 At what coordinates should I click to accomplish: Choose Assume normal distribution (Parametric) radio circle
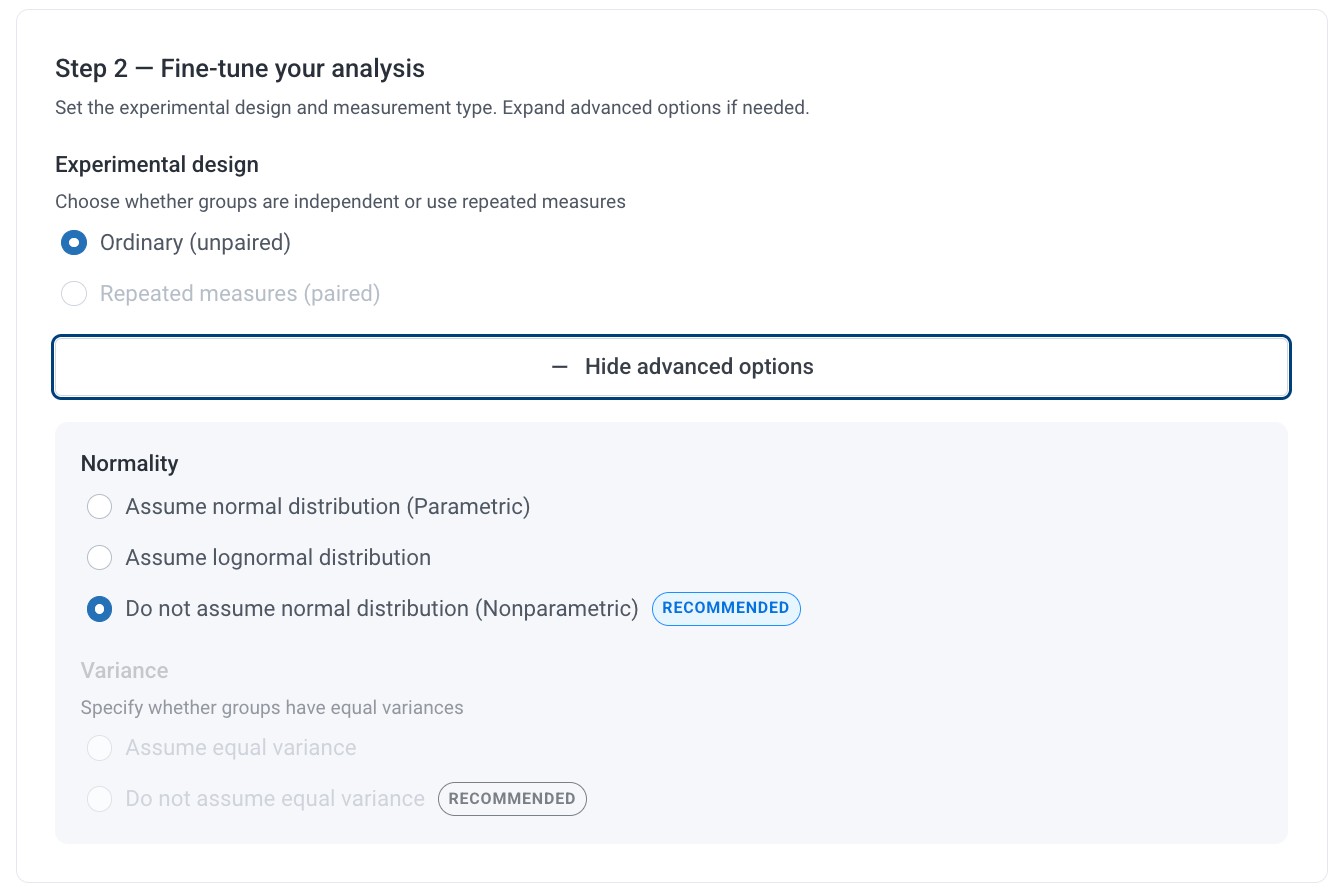point(99,507)
